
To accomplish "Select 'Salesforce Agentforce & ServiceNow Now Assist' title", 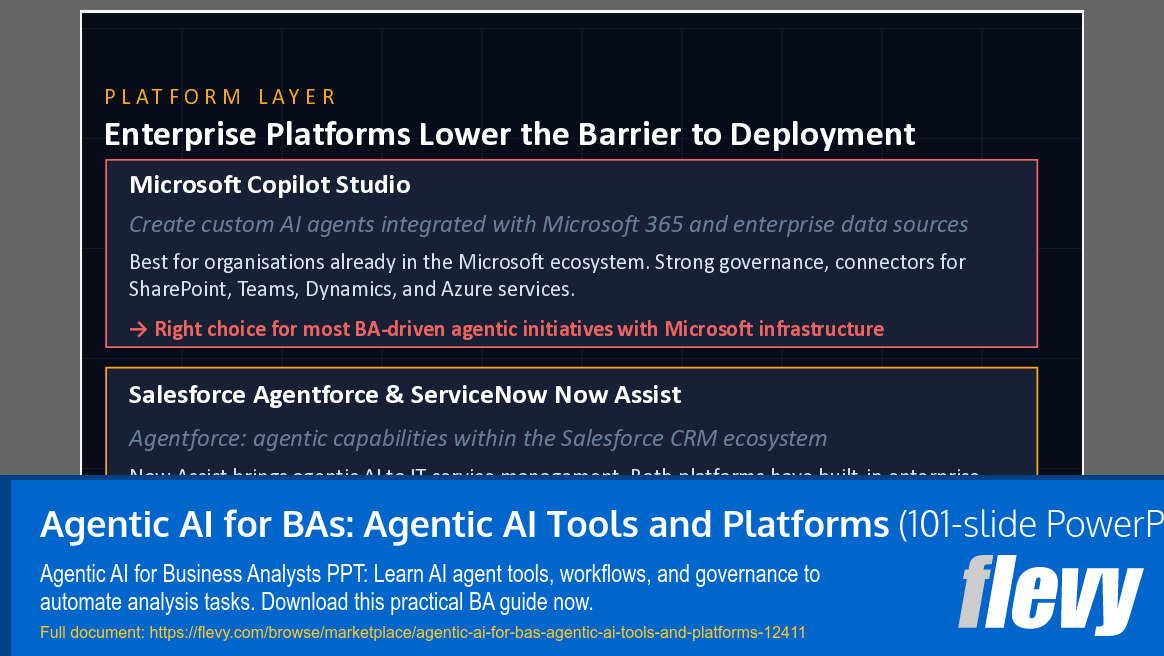I will (405, 395).
